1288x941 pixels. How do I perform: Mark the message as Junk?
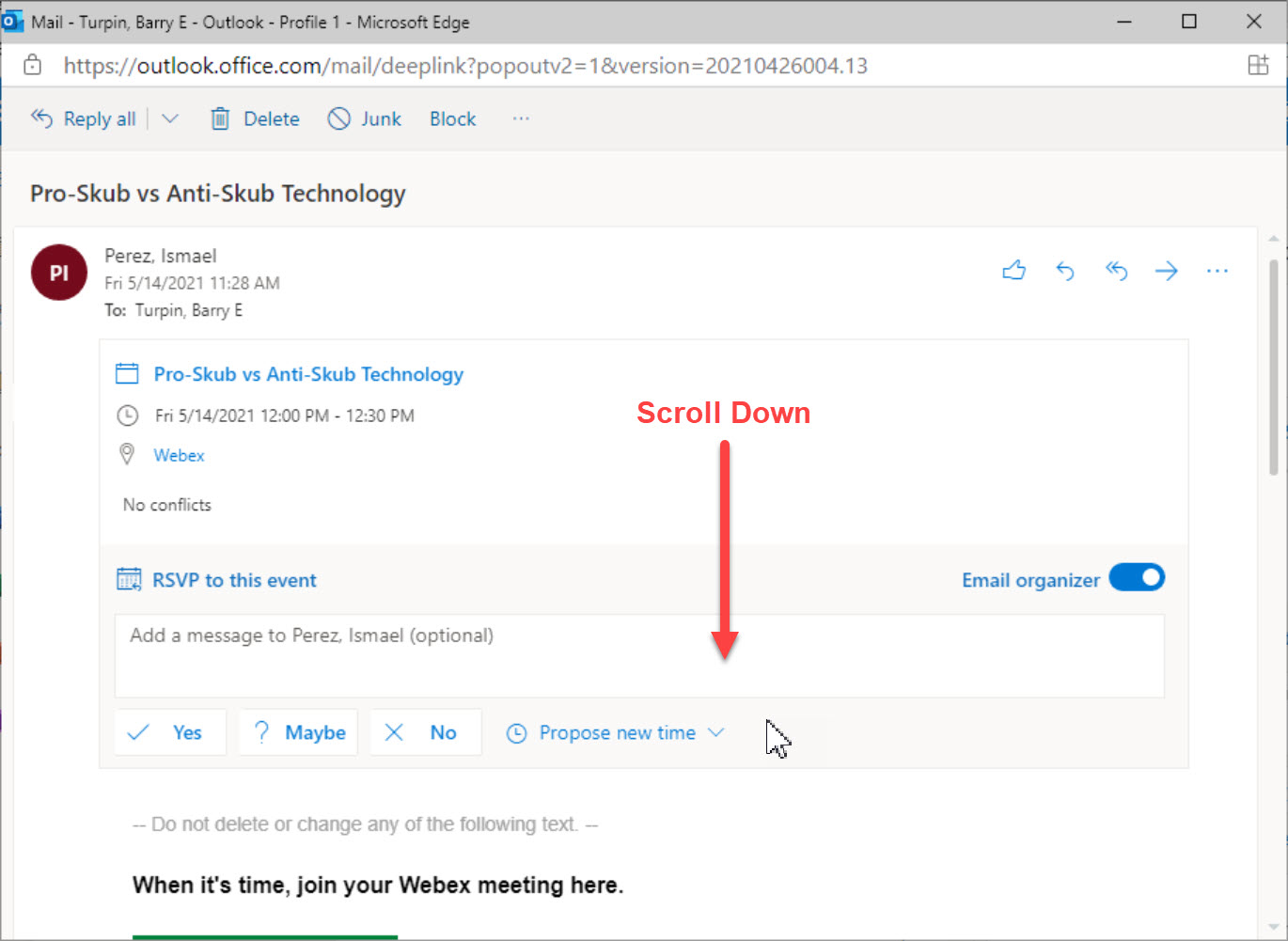[x=365, y=118]
